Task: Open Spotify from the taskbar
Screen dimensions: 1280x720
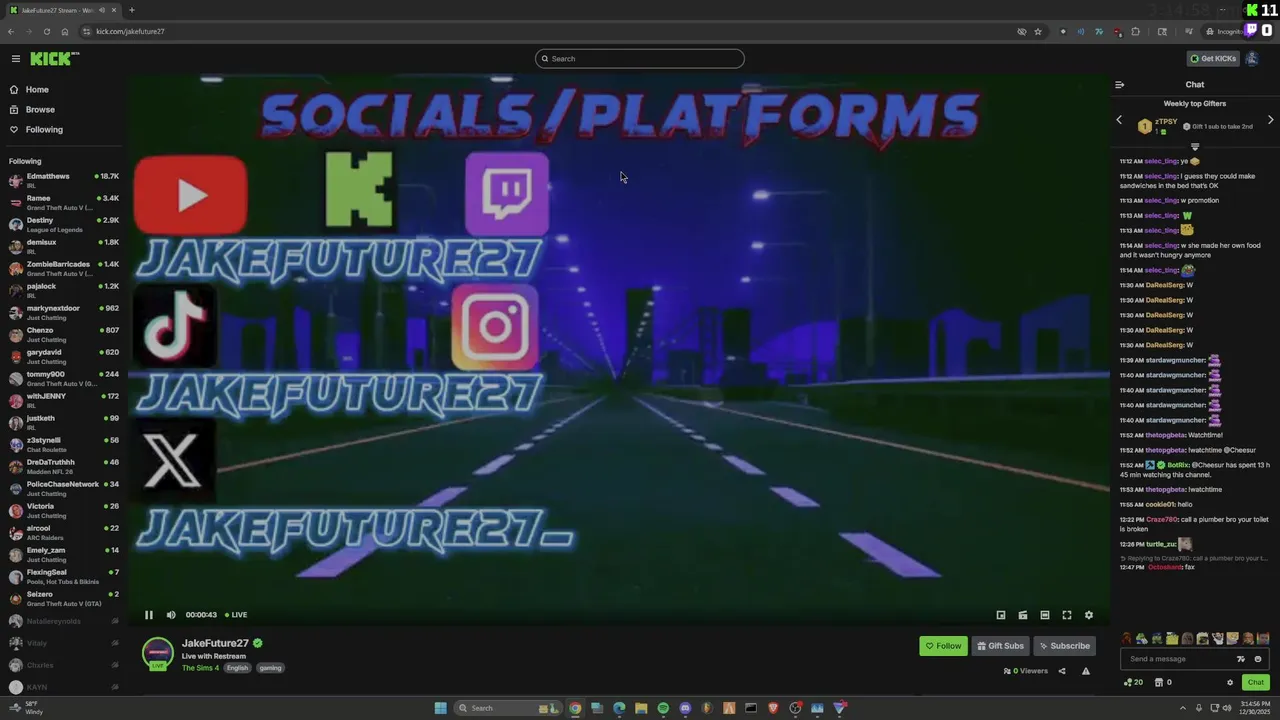Action: coord(663,708)
